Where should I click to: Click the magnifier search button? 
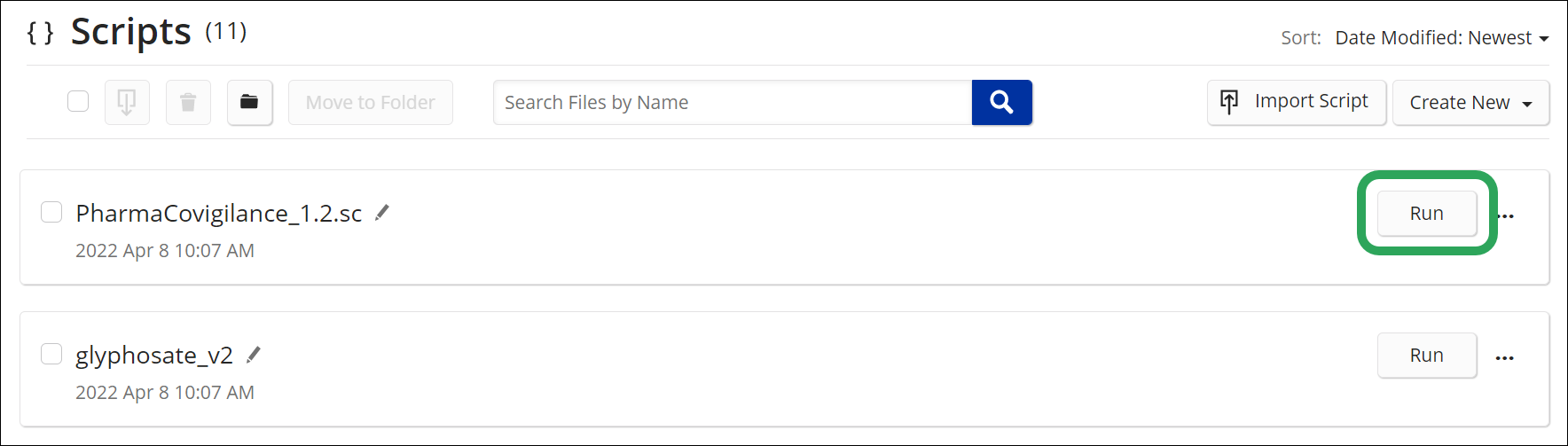click(x=1001, y=103)
